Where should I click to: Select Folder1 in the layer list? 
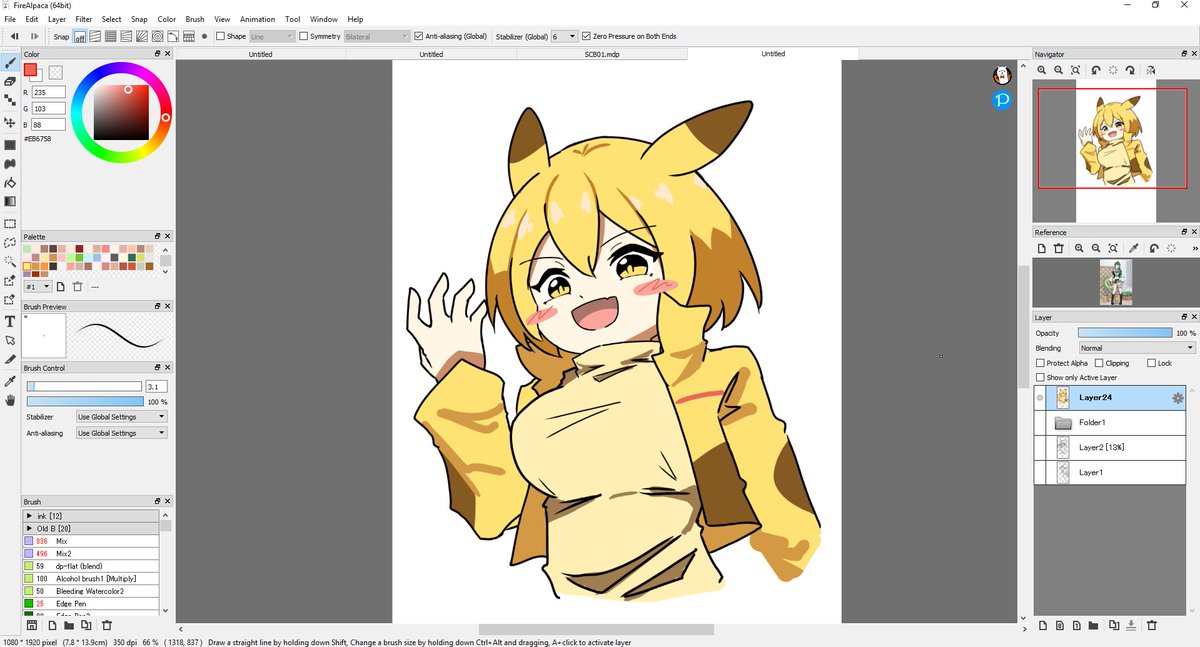tap(1110, 423)
